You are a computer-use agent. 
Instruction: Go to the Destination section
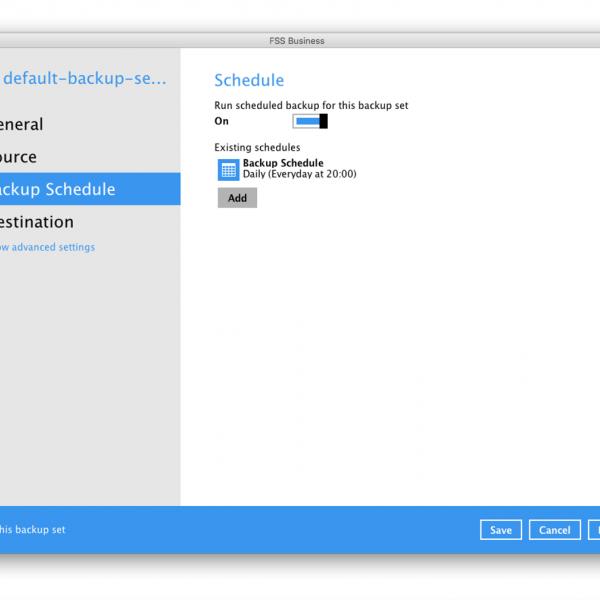37,222
